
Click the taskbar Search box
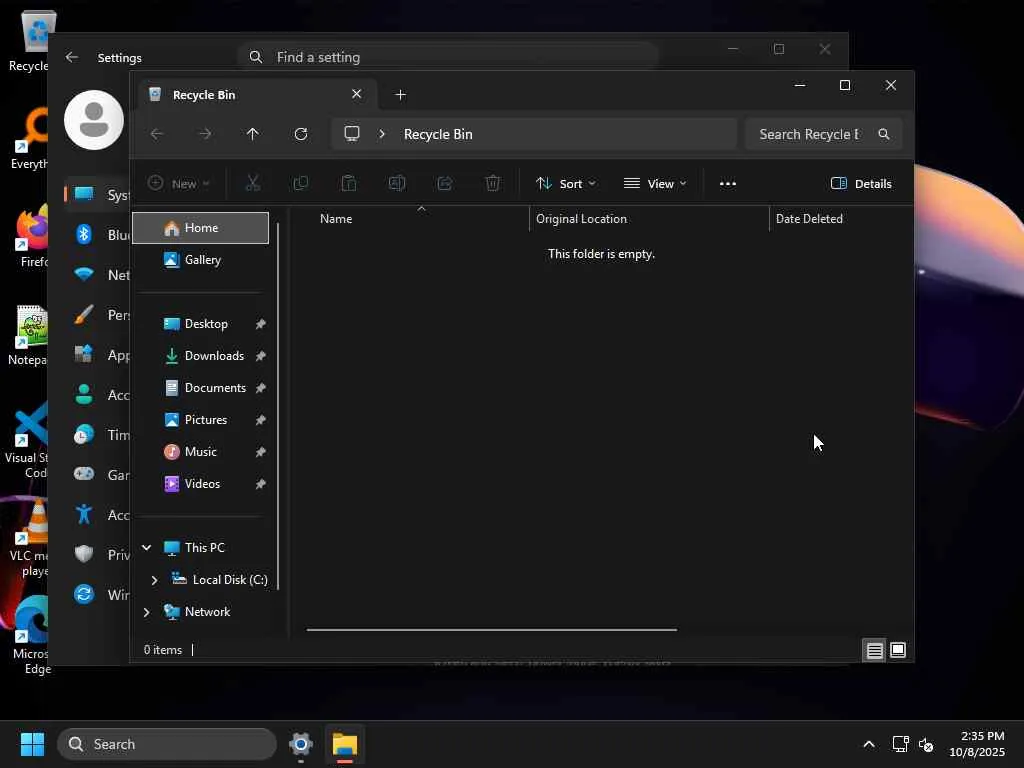pos(167,744)
